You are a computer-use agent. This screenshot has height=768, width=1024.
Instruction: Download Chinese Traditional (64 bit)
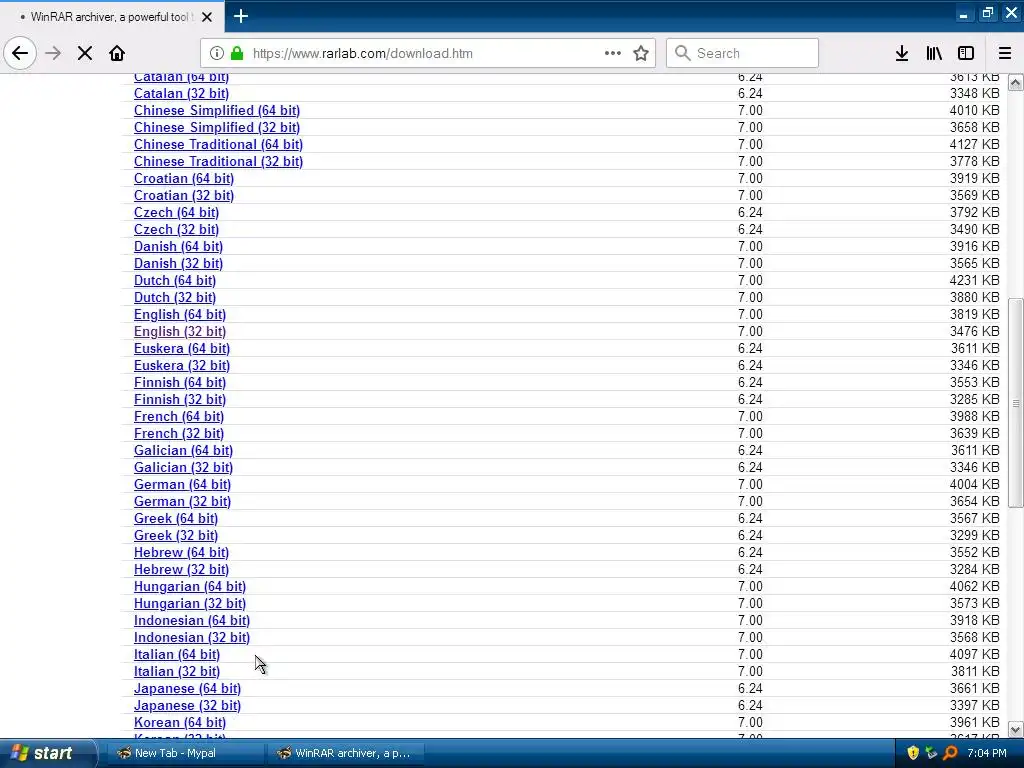(x=218, y=144)
